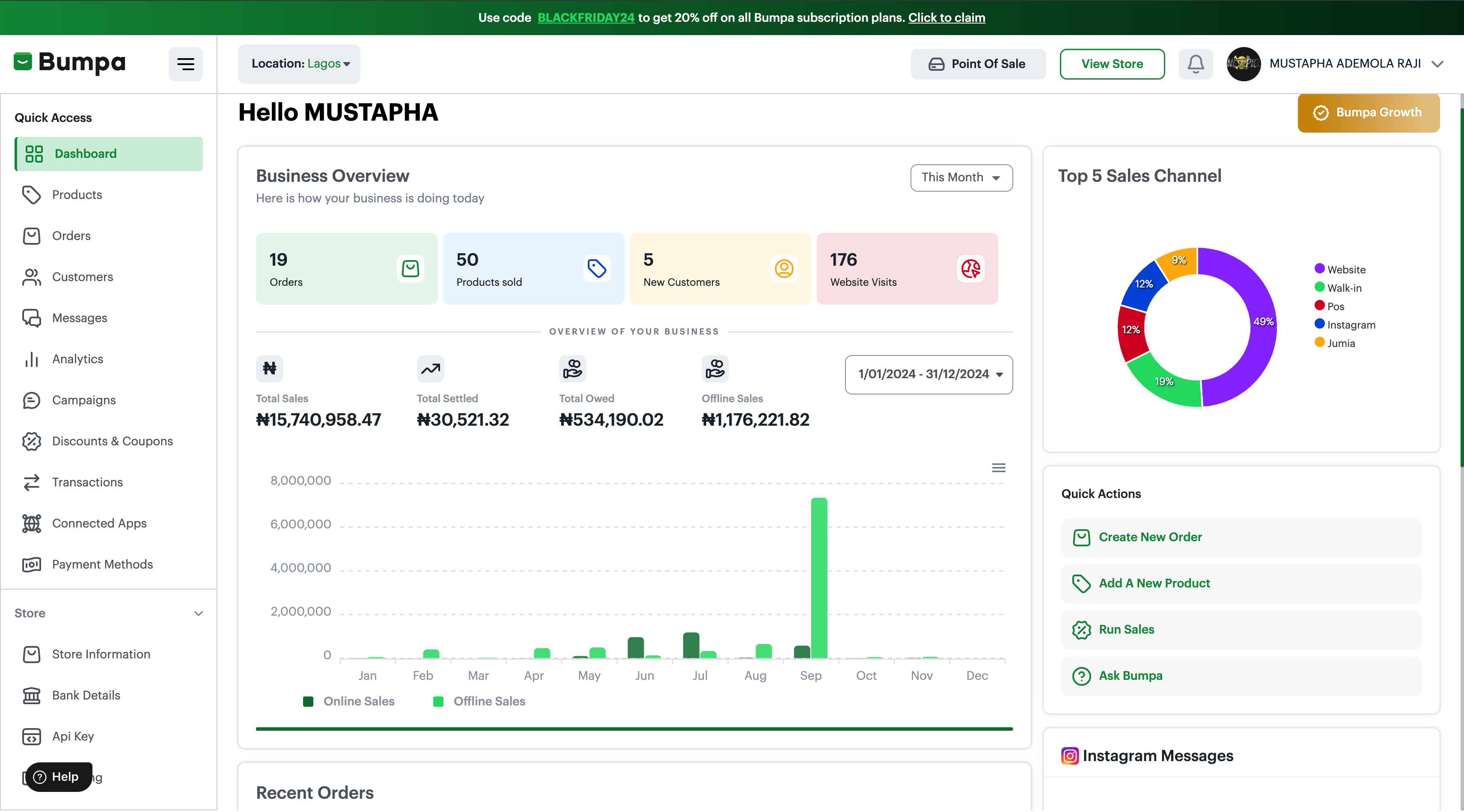Open Customers in the sidebar
1464x812 pixels.
point(109,277)
